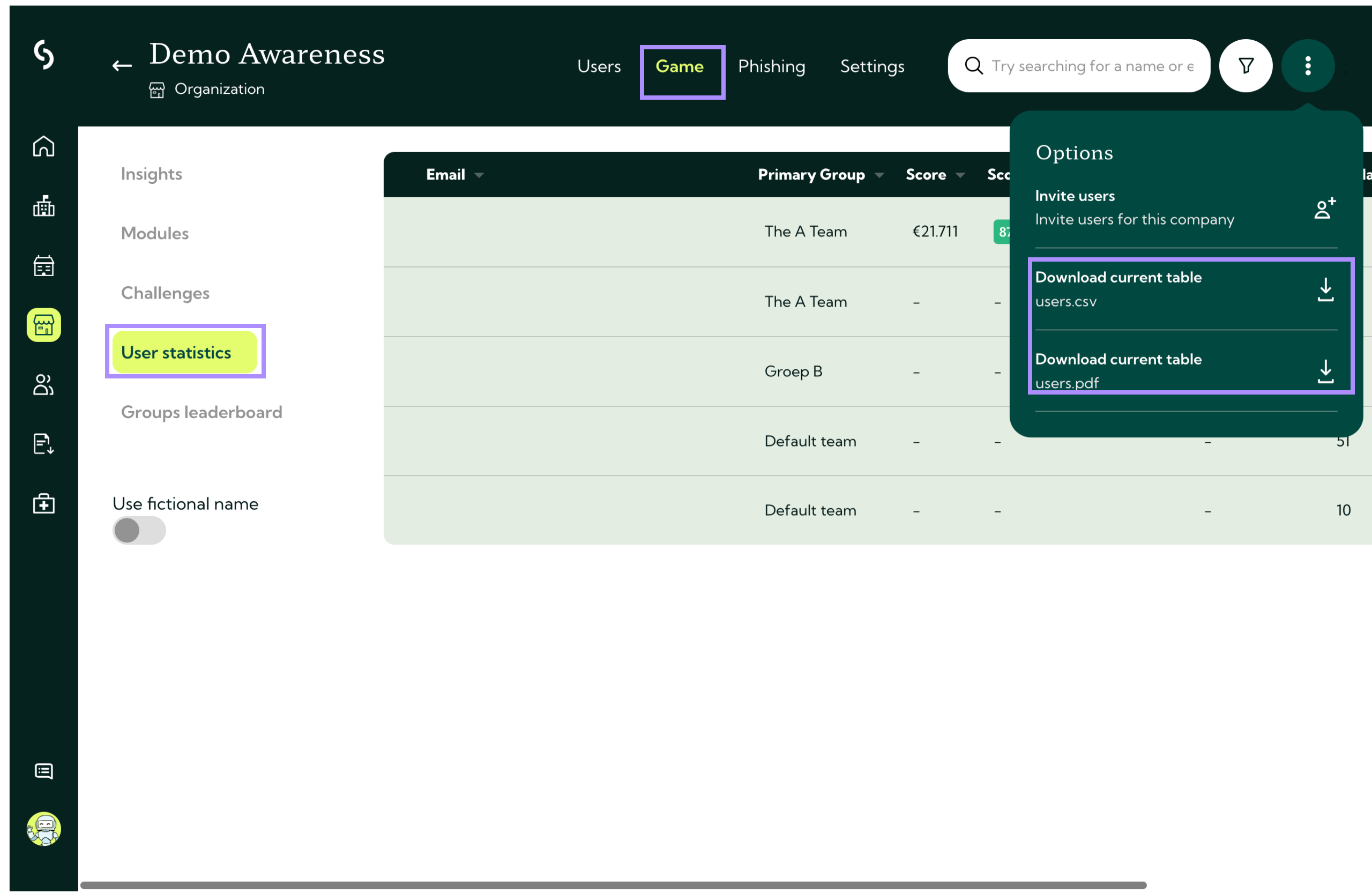The height and width of the screenshot is (892, 1372).
Task: Open Challenges in the side menu
Action: pos(165,293)
